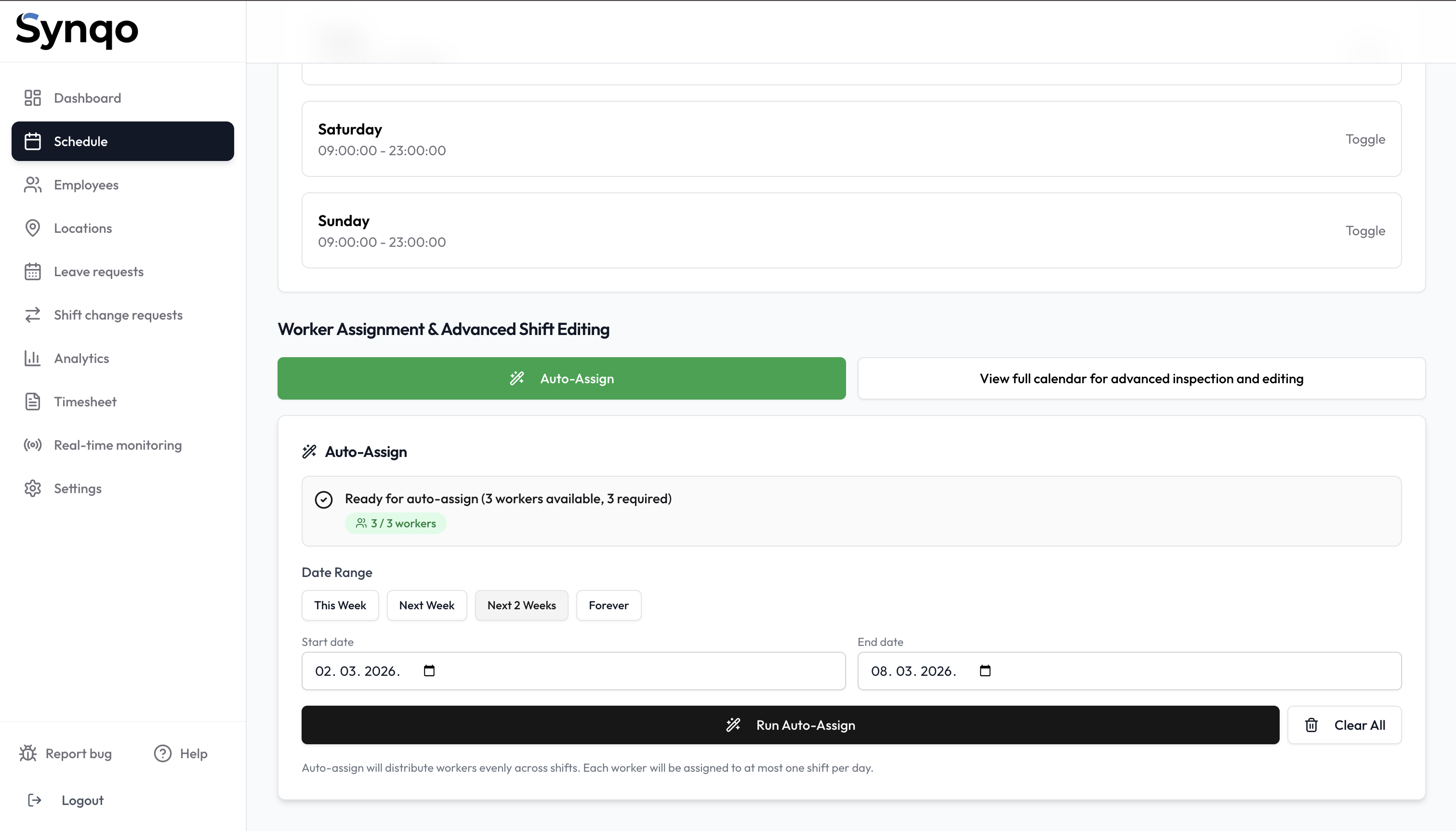
Task: Expand the green Auto-Assign panel button
Action: 561,378
